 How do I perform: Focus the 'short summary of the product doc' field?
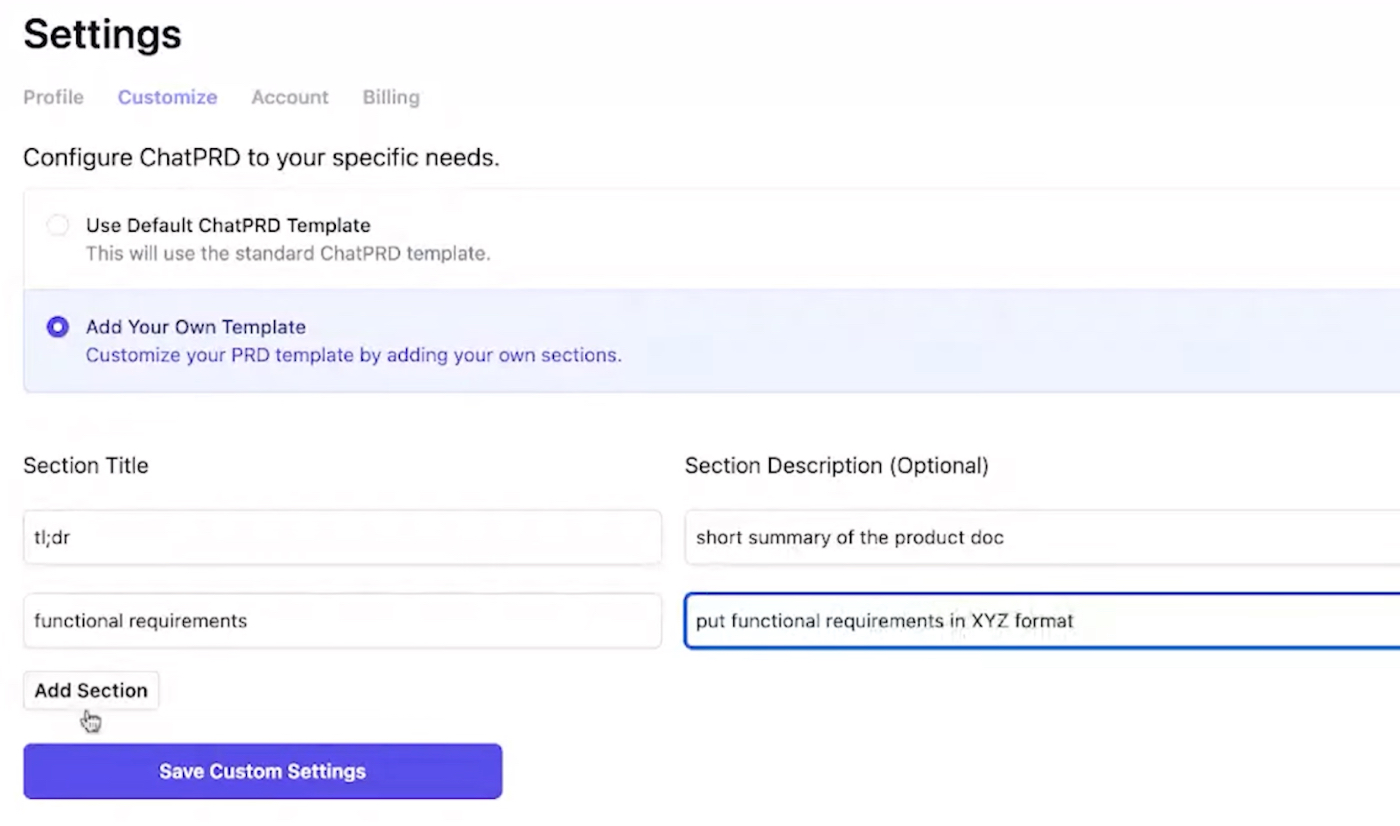1040,537
